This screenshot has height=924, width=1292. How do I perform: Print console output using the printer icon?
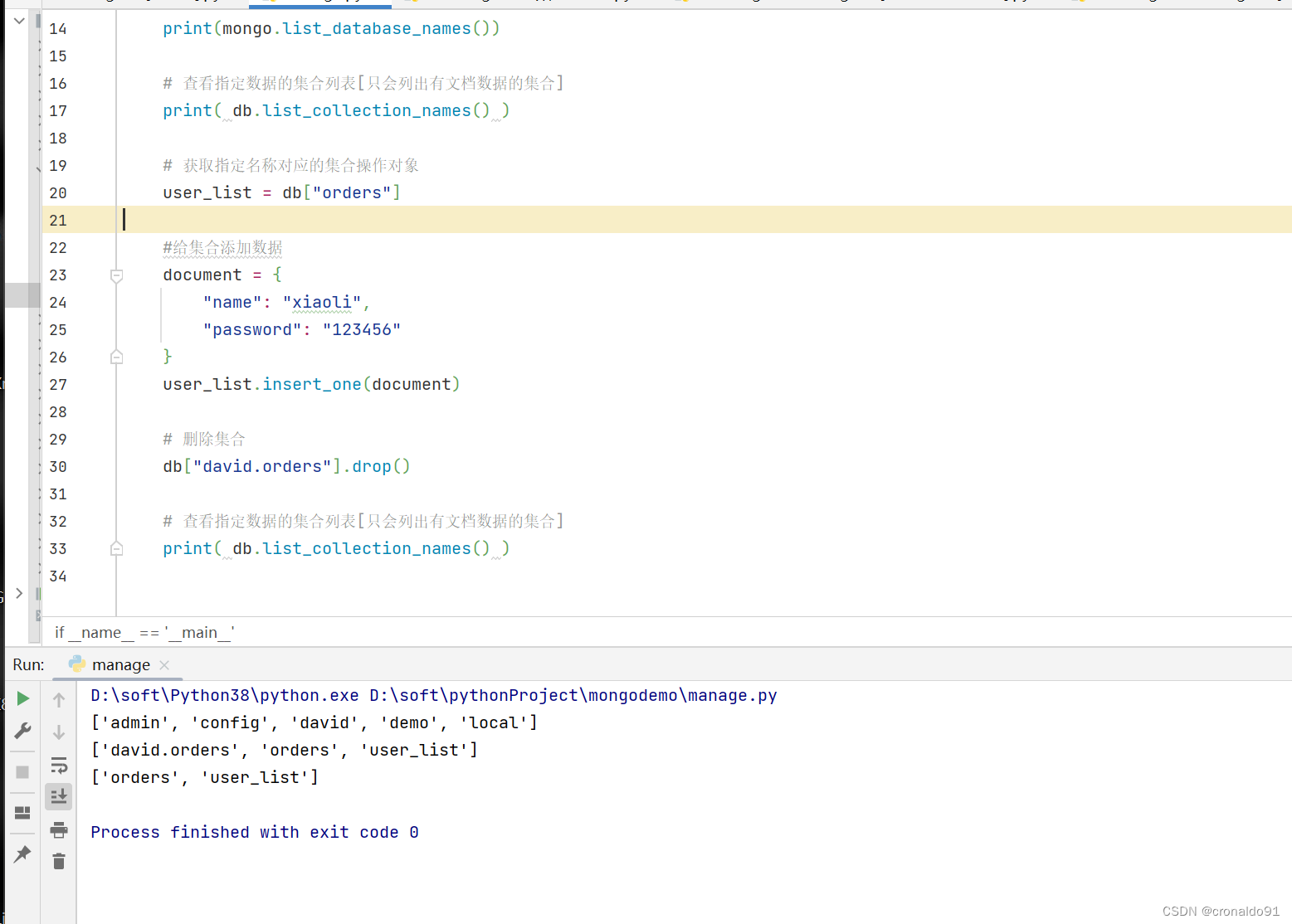click(58, 829)
